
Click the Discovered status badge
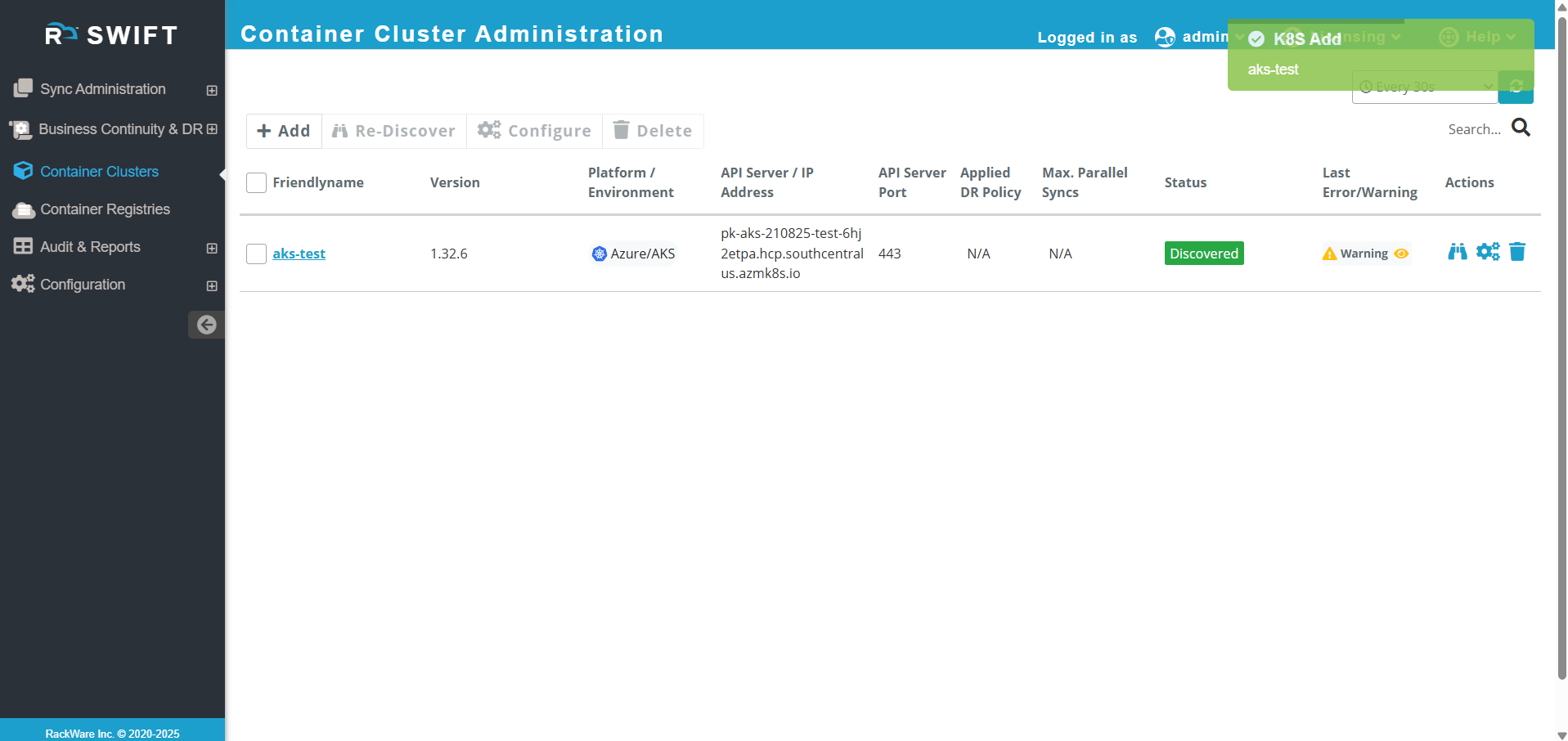click(x=1204, y=254)
